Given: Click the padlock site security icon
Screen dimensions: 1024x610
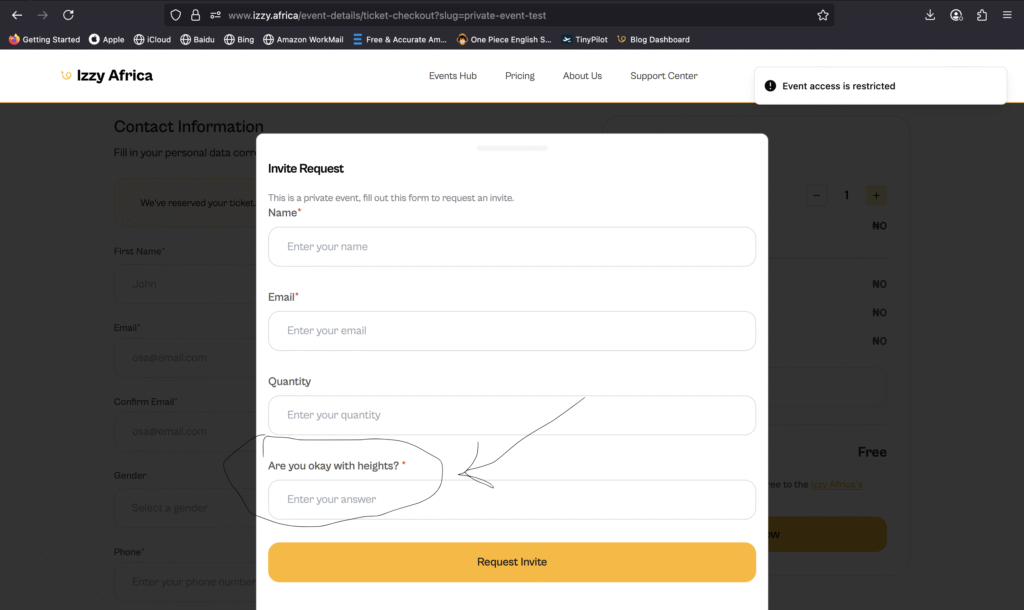Looking at the screenshot, I should [195, 15].
